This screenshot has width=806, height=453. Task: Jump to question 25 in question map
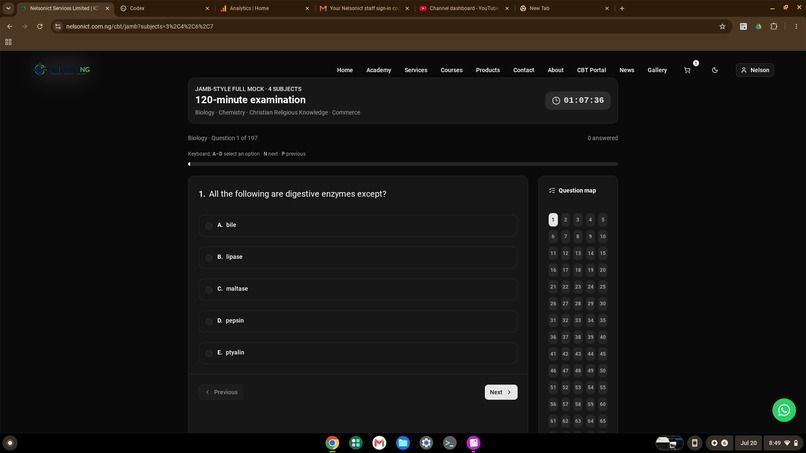[x=602, y=287]
